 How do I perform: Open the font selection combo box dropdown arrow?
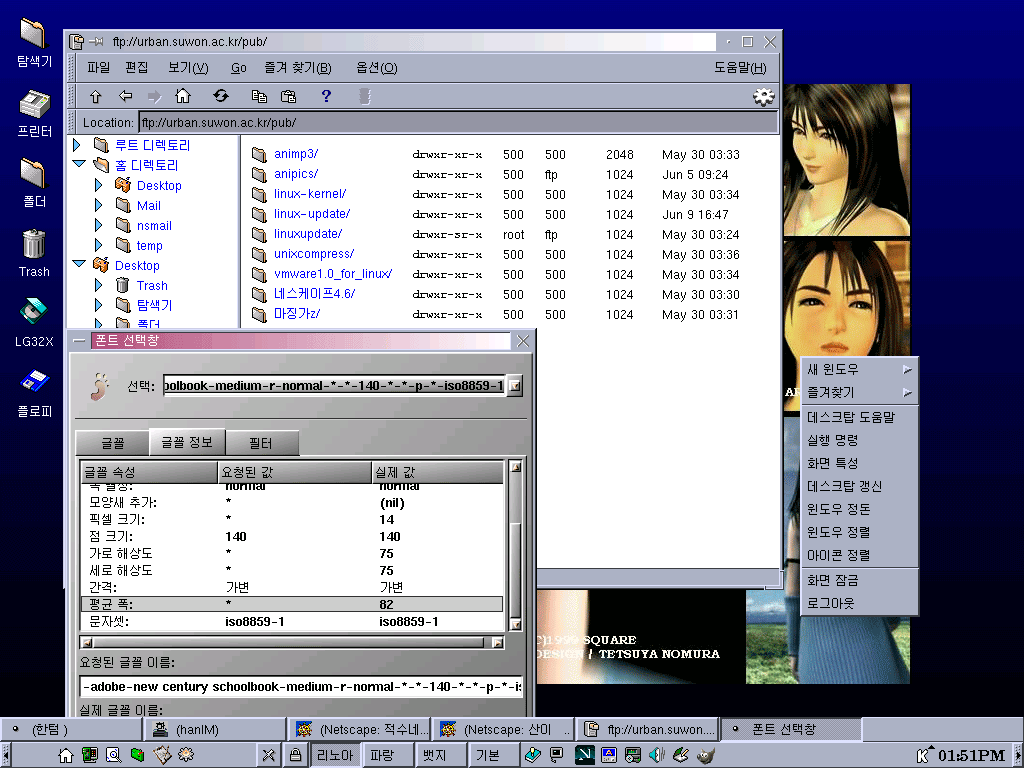pos(515,386)
